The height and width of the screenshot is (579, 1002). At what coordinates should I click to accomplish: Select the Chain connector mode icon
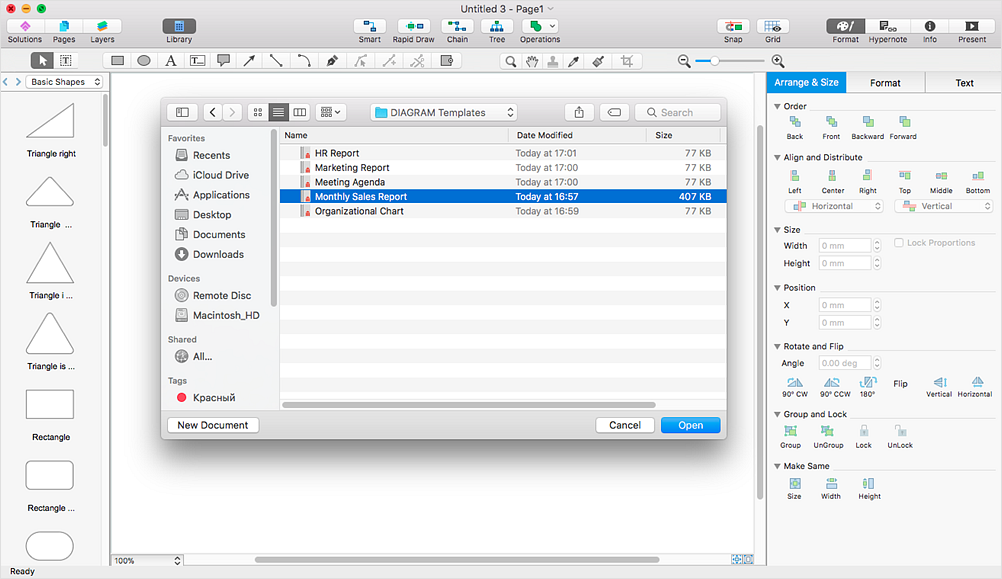457,26
